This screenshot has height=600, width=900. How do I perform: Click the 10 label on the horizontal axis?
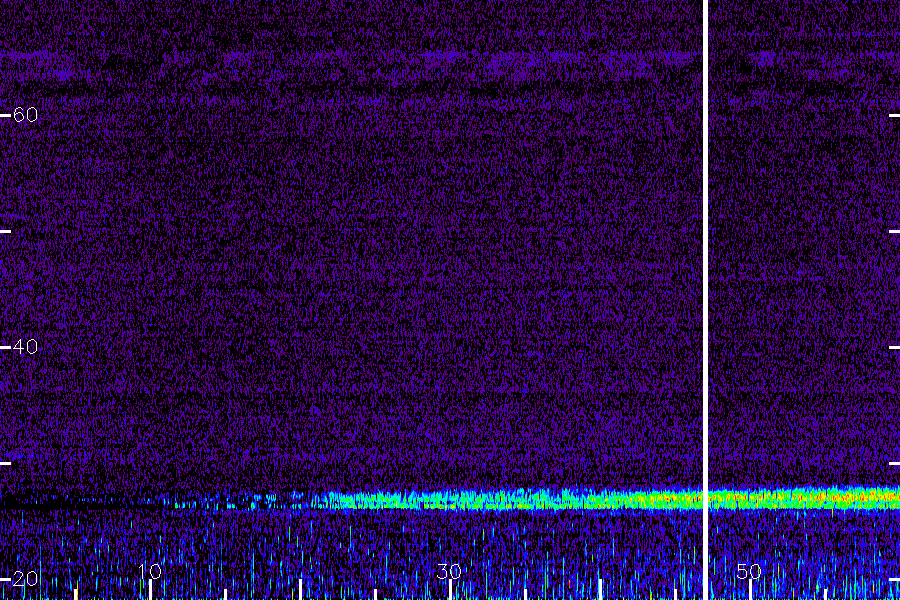[150, 571]
